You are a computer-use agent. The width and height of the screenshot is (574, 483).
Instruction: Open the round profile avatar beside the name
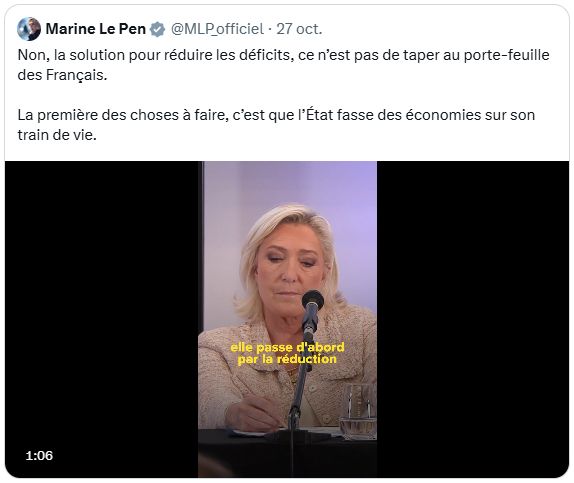click(x=29, y=29)
